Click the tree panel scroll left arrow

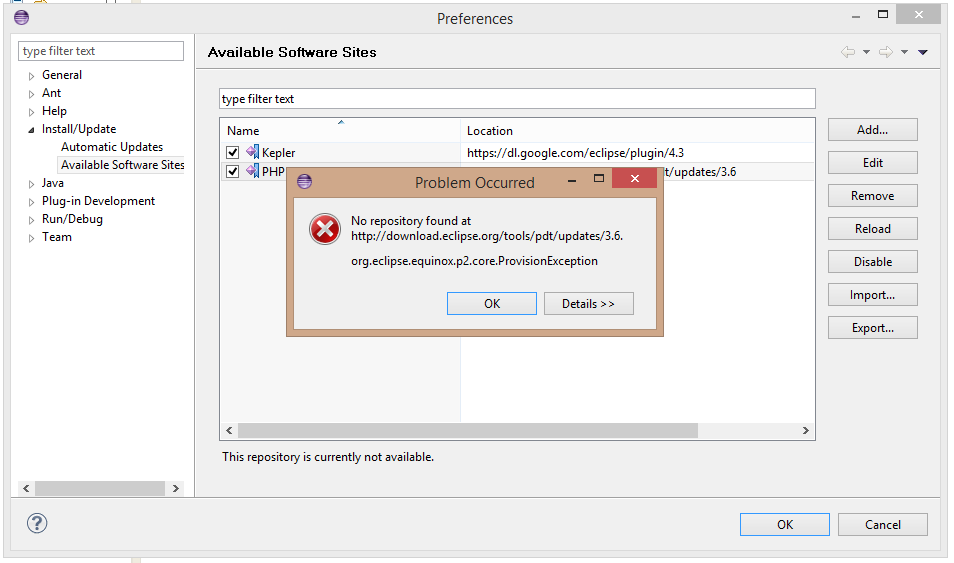click(26, 488)
